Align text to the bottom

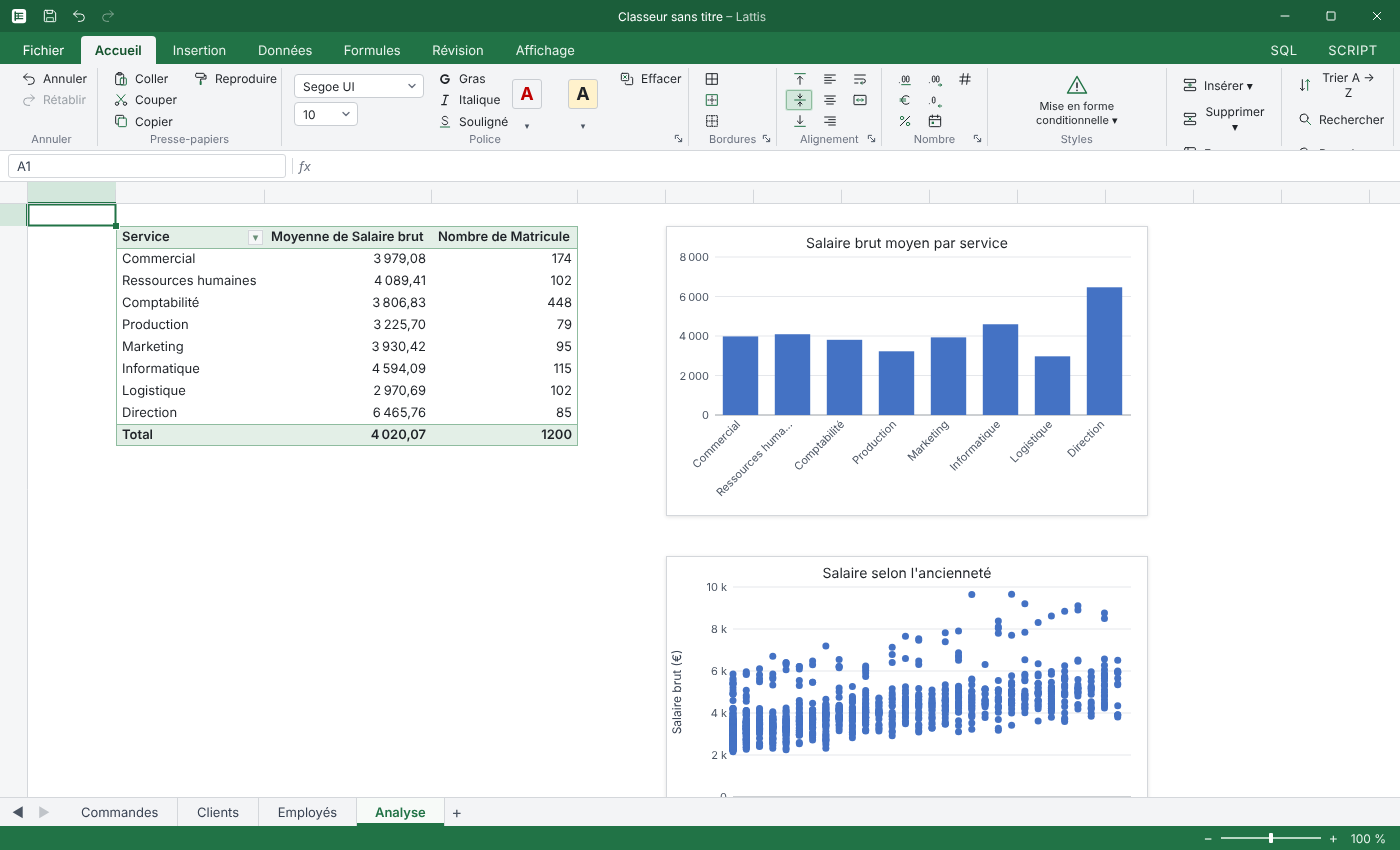[800, 121]
